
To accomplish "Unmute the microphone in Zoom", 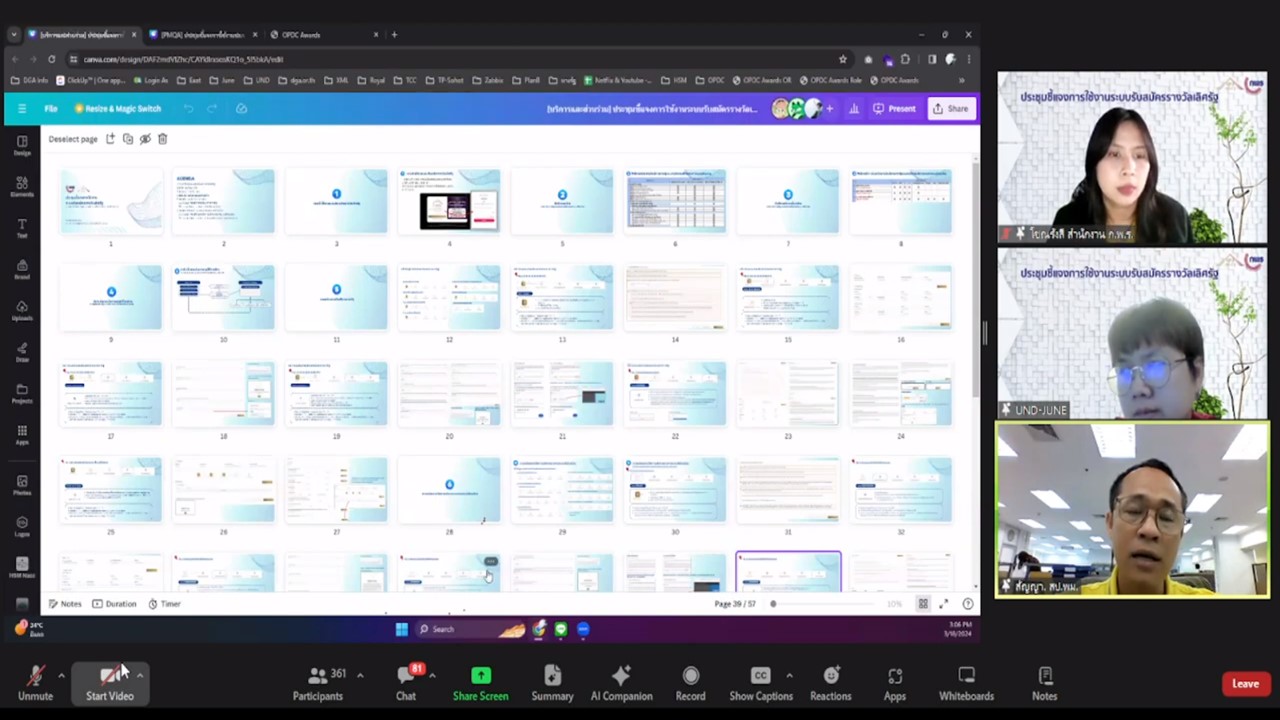I will click(35, 684).
